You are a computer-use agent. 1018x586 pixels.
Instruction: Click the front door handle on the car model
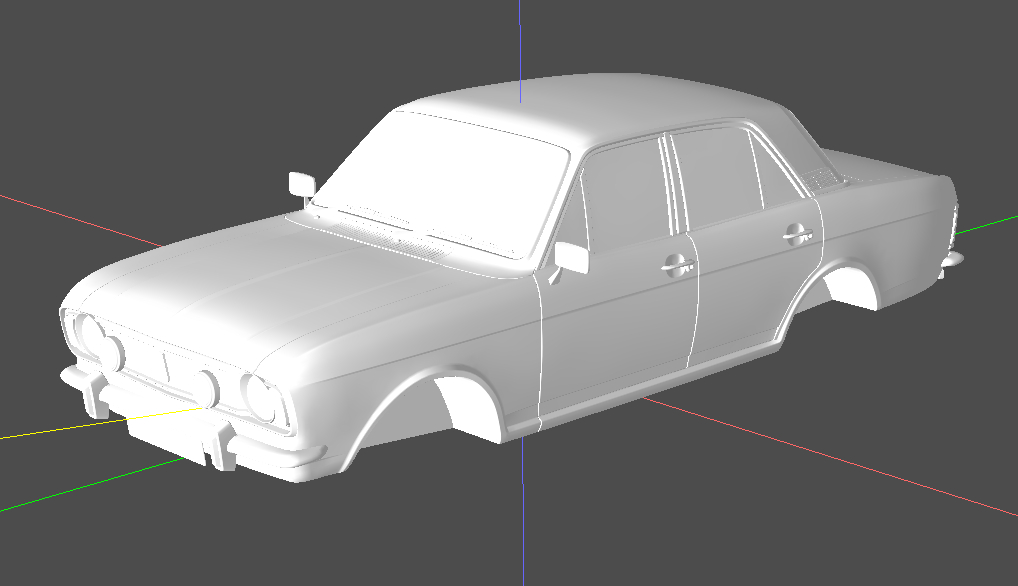[678, 264]
